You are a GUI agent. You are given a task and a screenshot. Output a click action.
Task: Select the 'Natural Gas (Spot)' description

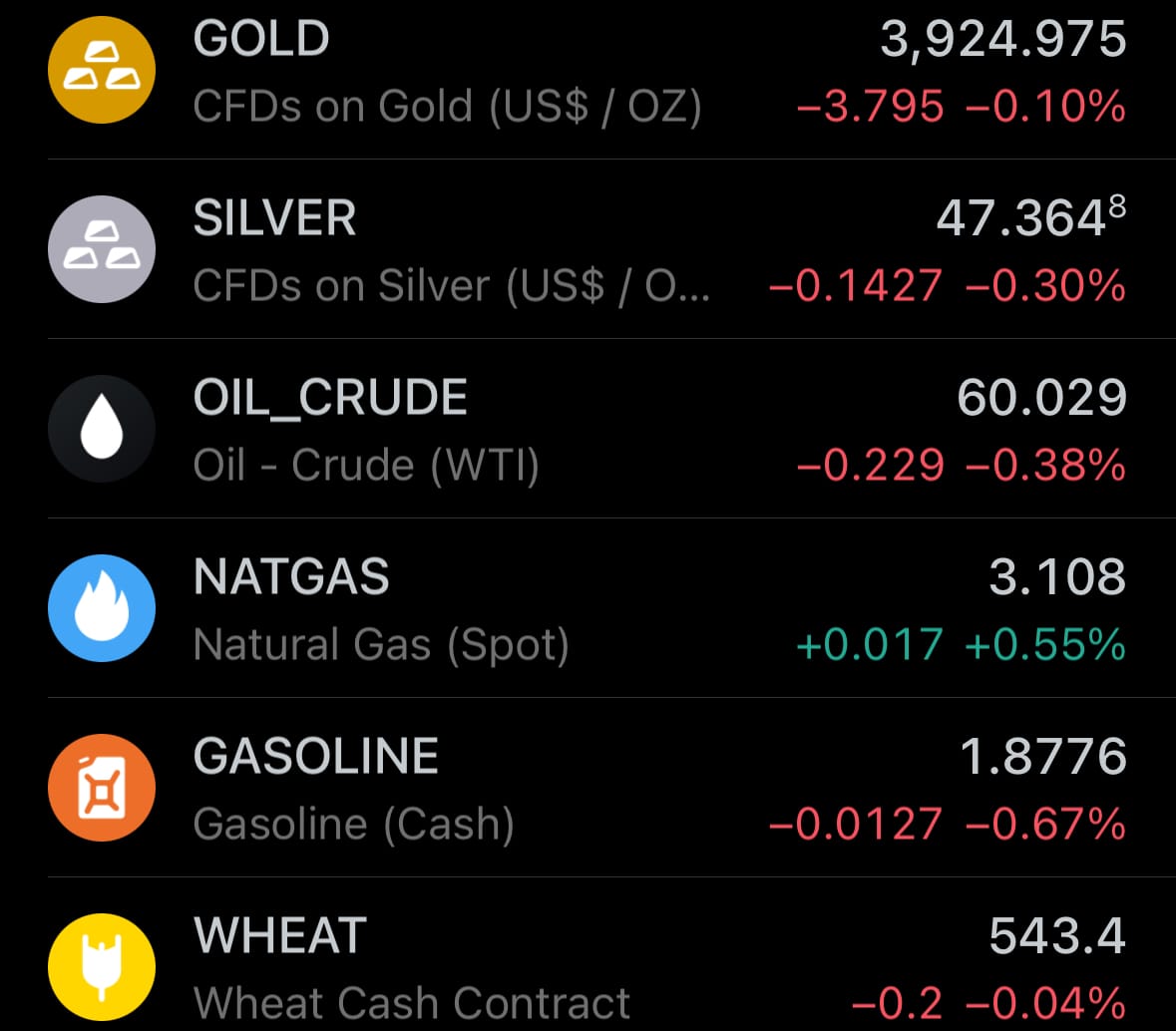coord(381,645)
